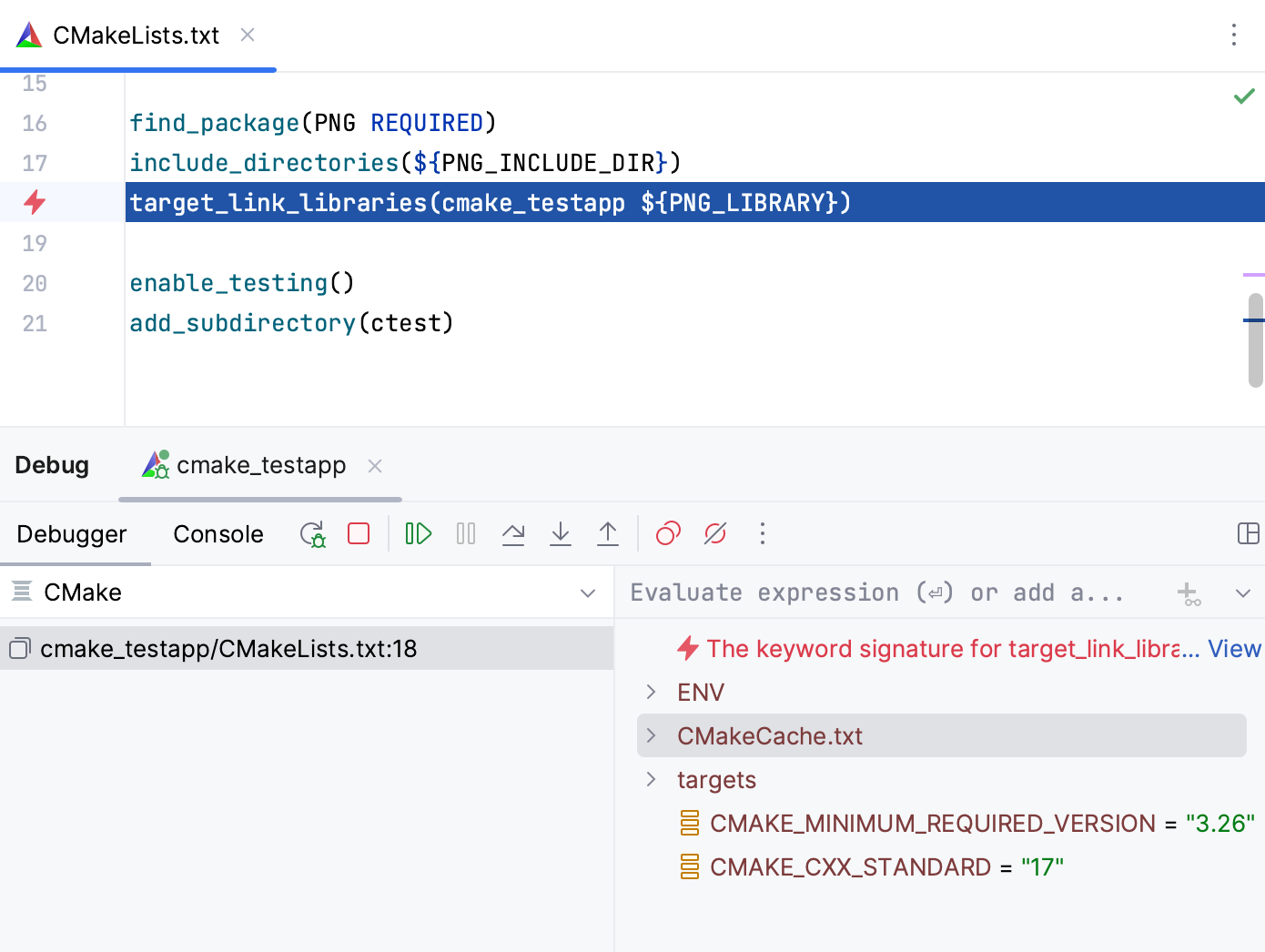The width and height of the screenshot is (1265, 952).
Task: Toggle the breakpoint on line 18
Action: tap(34, 202)
